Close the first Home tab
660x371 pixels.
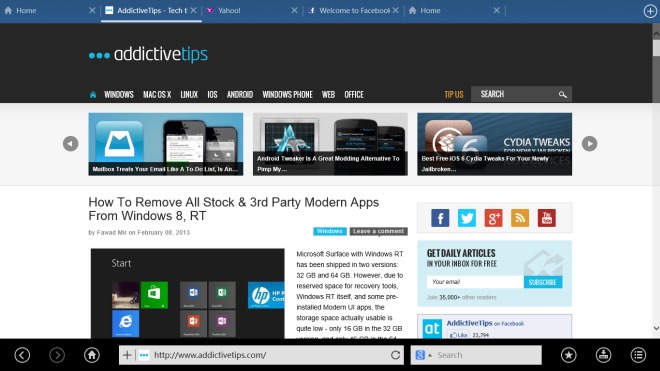click(92, 11)
